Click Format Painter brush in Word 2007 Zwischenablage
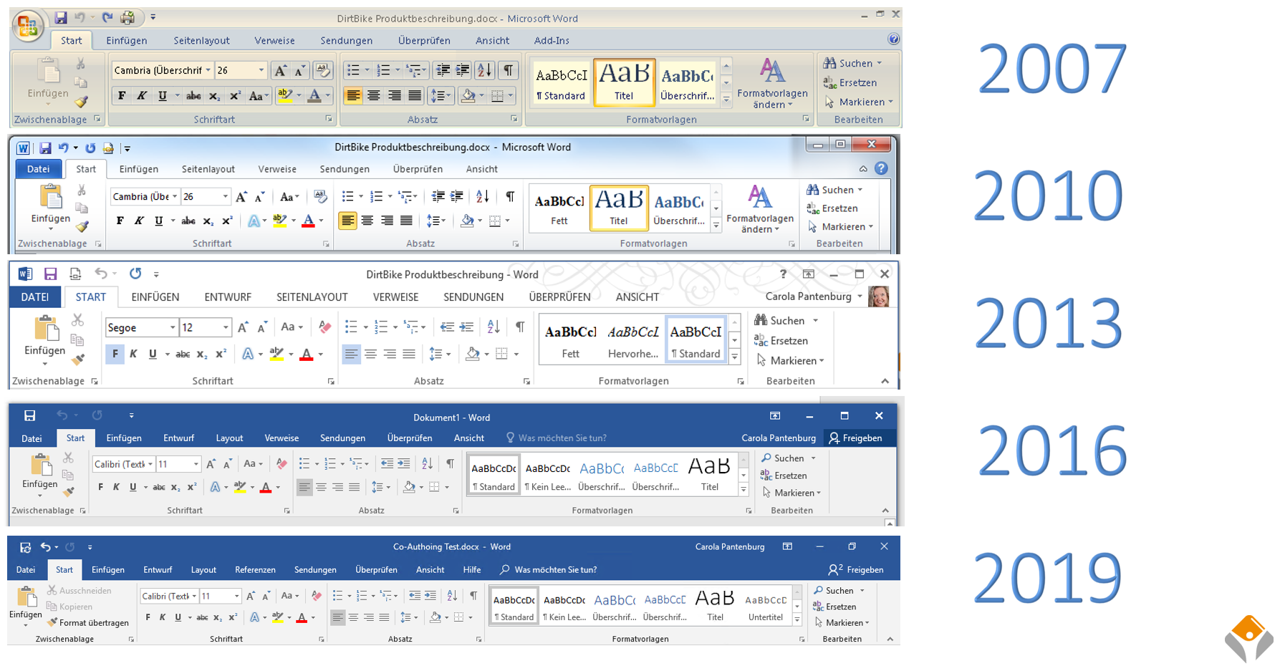 coord(82,101)
